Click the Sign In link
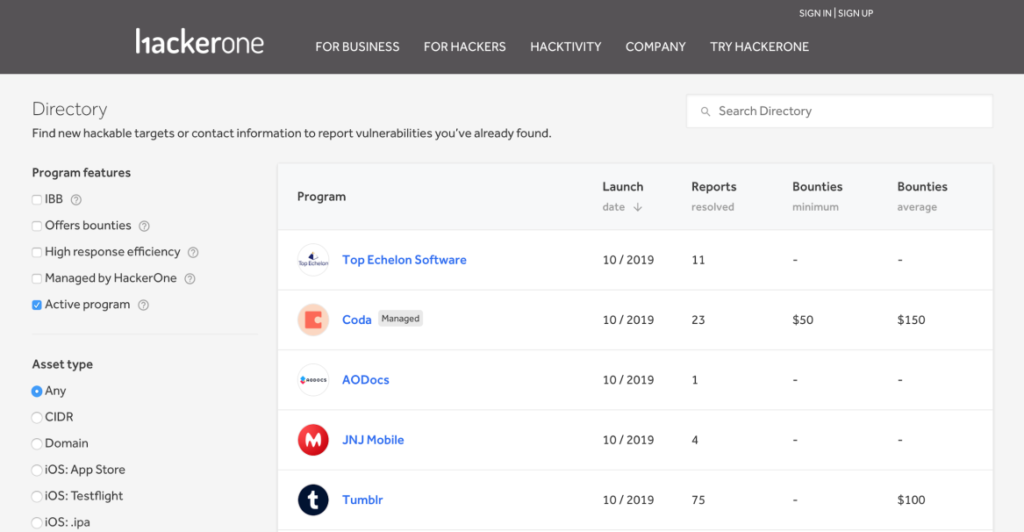The image size is (1024, 532). (x=815, y=13)
